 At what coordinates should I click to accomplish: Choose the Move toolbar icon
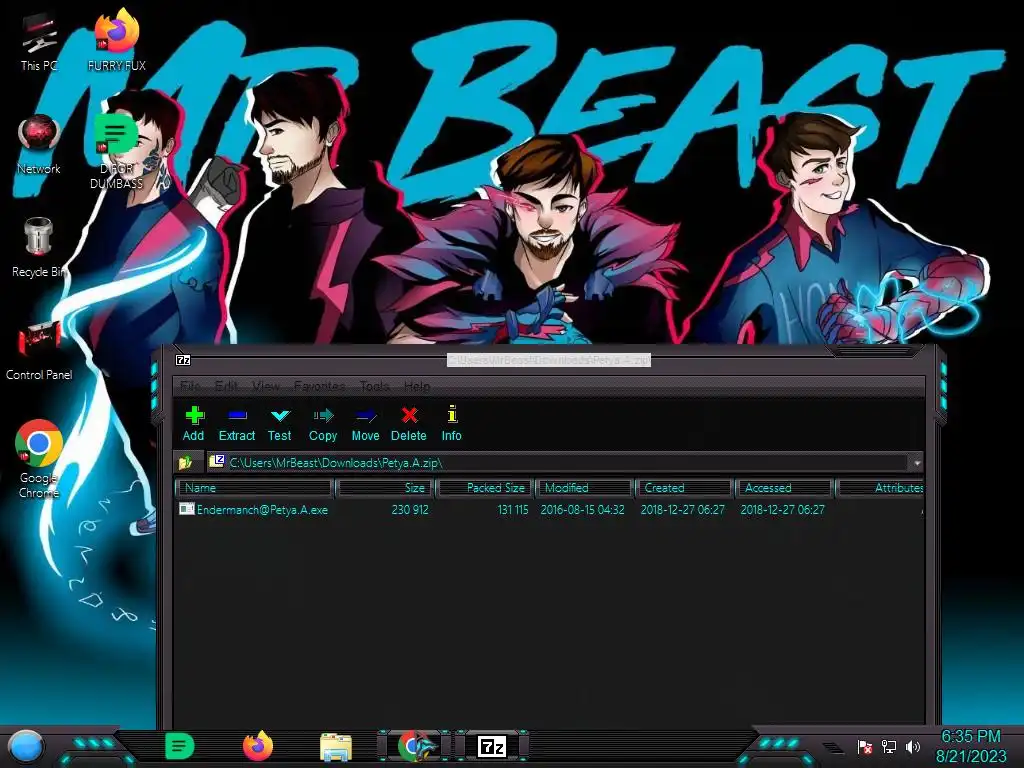point(365,424)
